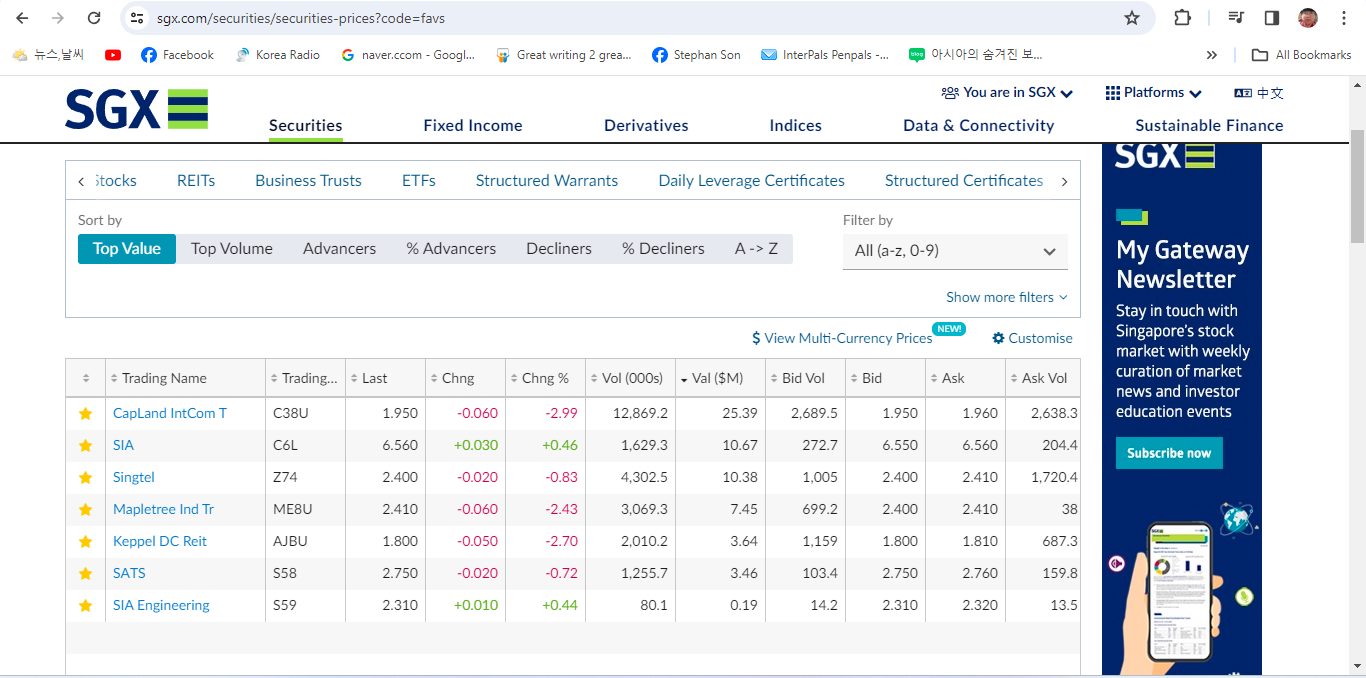The height and width of the screenshot is (678, 1366).
Task: Sort table by Chng % column
Action: [x=545, y=378]
